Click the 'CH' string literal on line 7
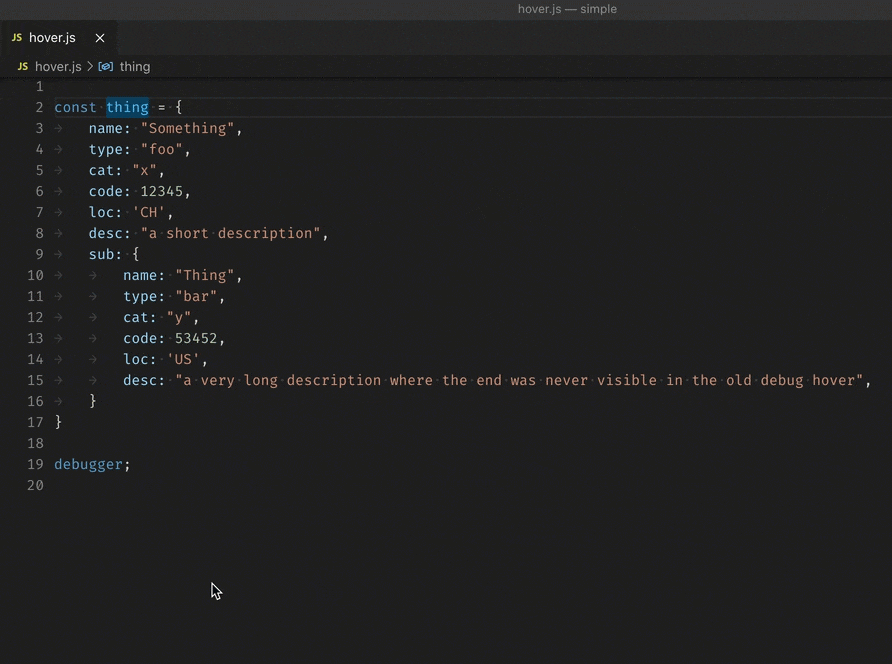The width and height of the screenshot is (892, 664). tap(148, 212)
